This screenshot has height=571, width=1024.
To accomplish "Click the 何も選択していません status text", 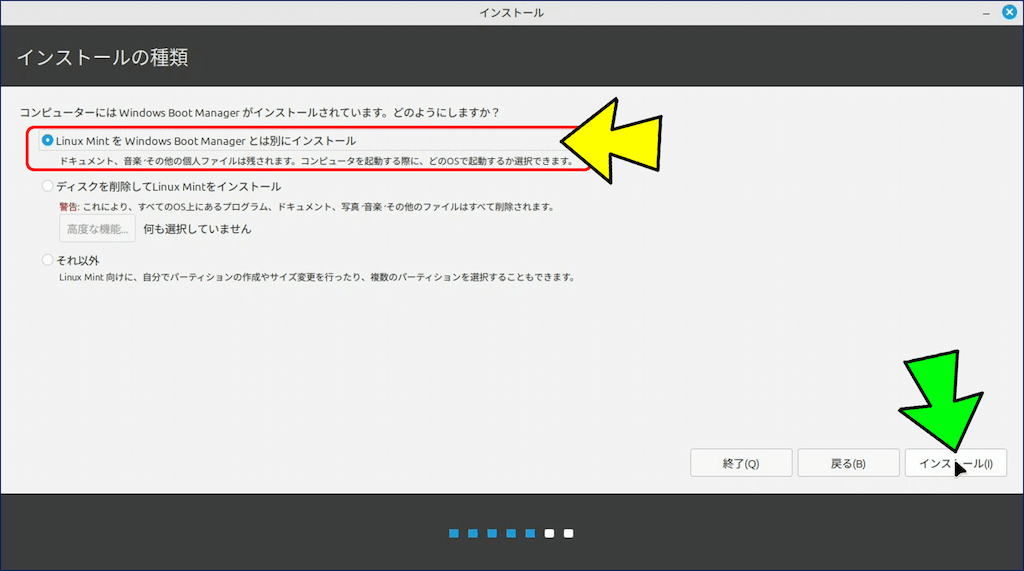I will (x=197, y=229).
